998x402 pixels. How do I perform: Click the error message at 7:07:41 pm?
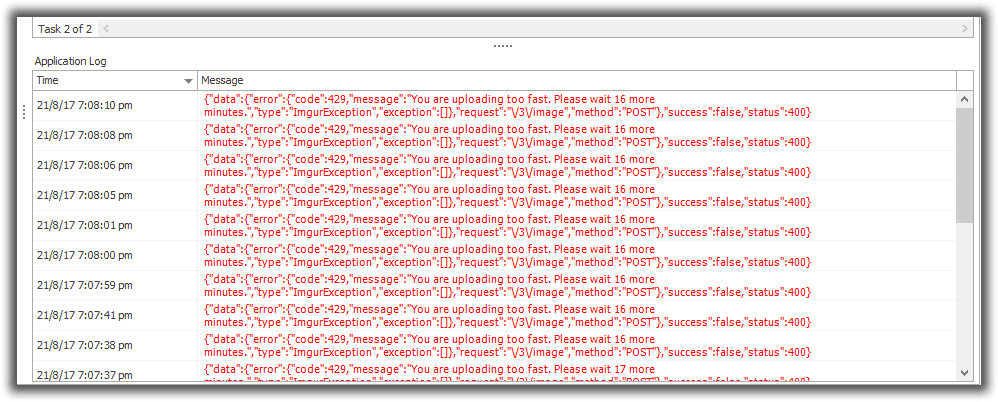[507, 315]
